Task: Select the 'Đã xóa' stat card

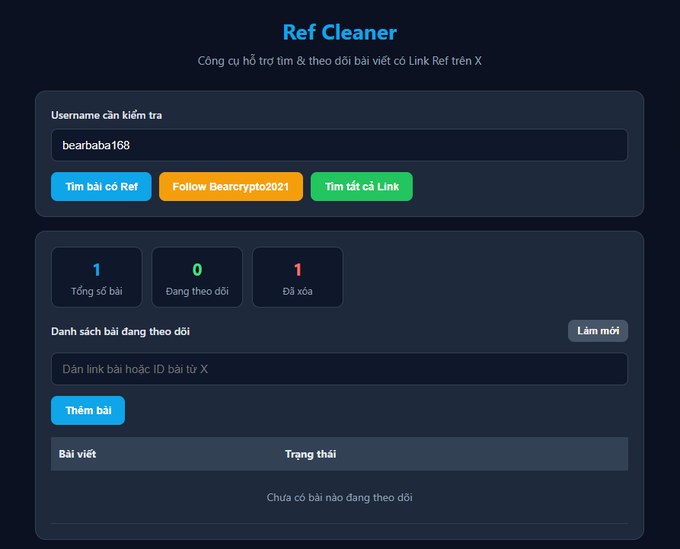Action: 298,278
